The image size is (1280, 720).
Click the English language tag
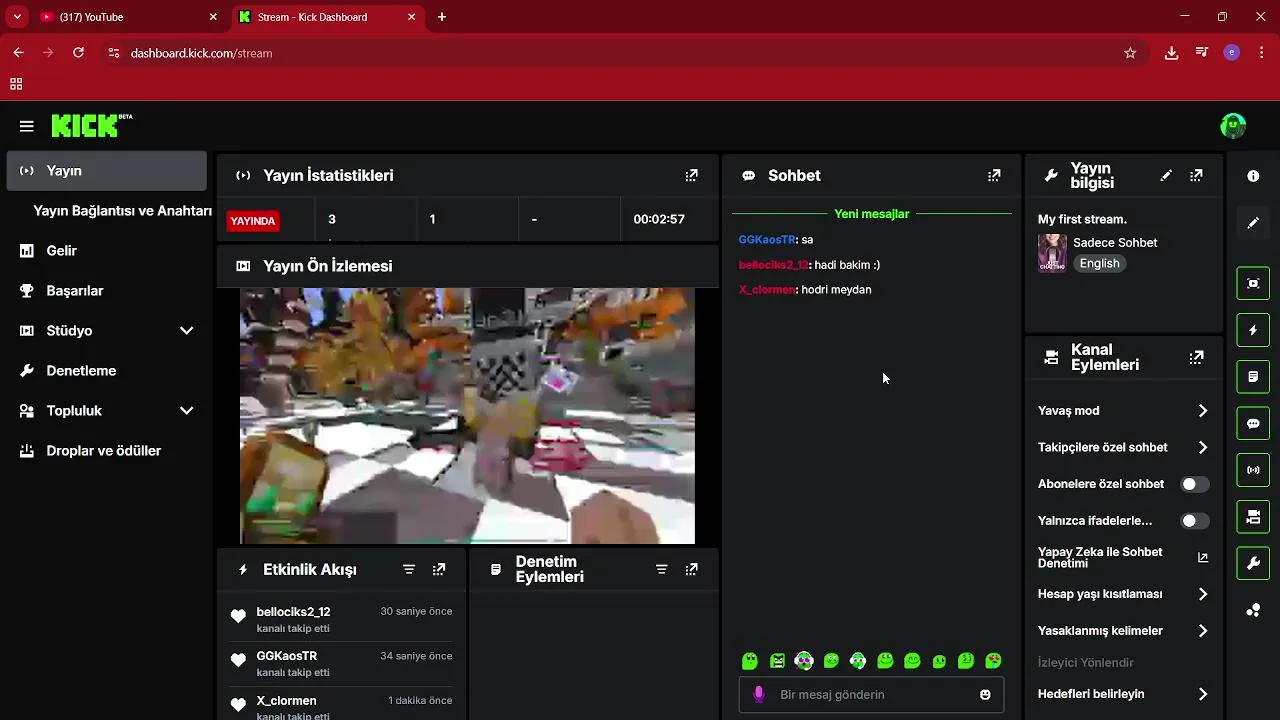click(x=1099, y=264)
